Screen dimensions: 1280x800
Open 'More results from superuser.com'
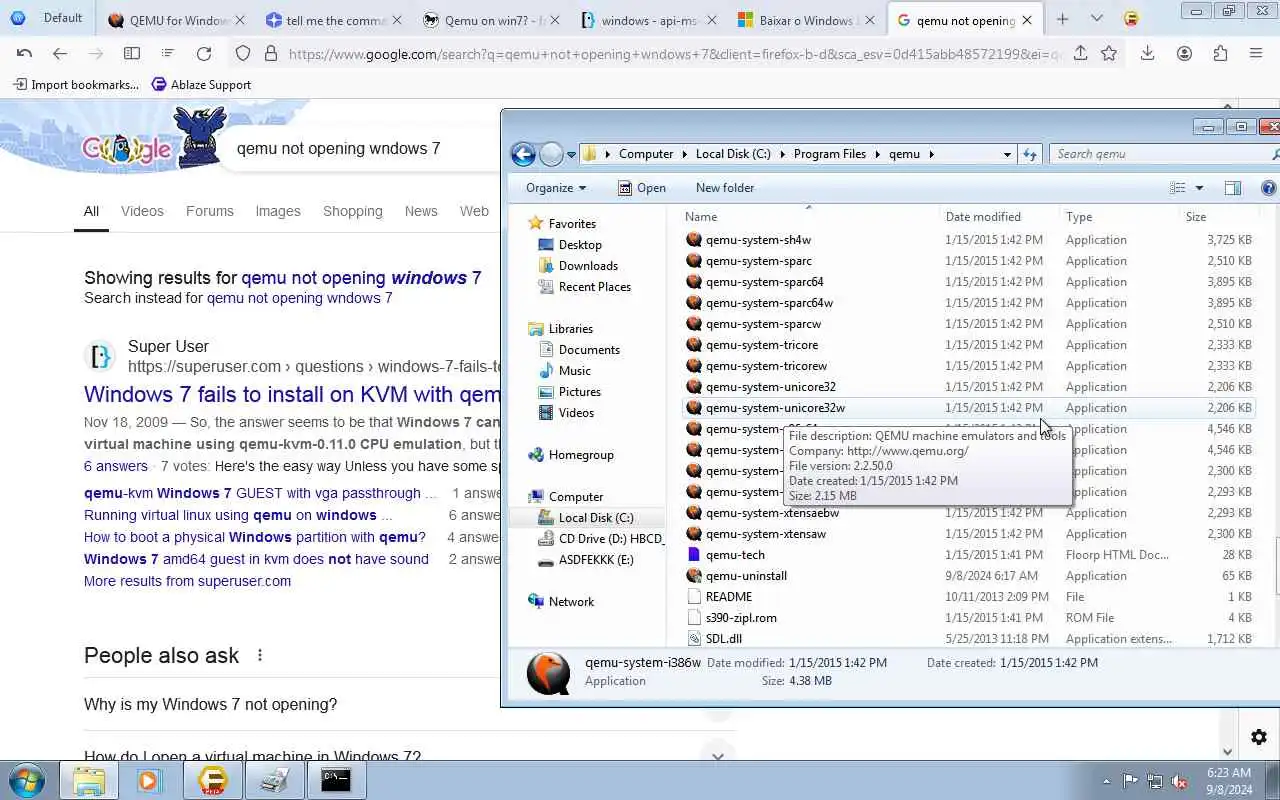(187, 581)
